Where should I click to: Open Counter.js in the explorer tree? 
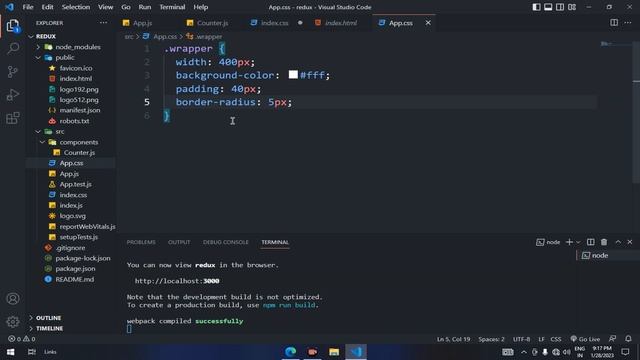(x=79, y=153)
